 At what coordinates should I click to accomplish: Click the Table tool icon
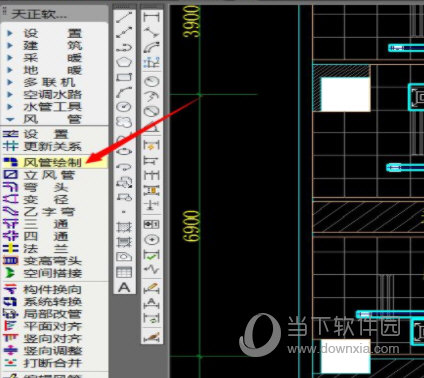point(124,272)
